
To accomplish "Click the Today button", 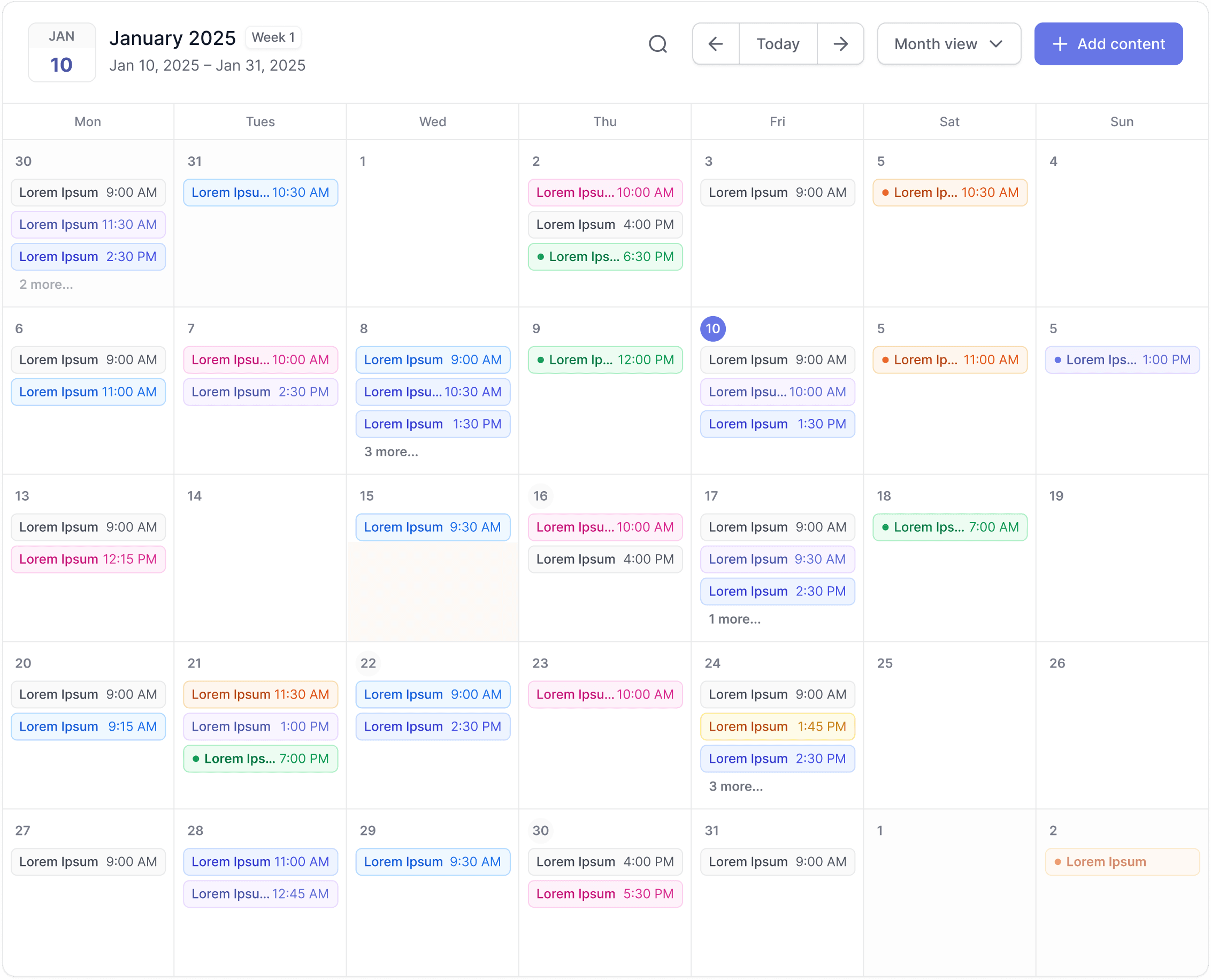I will click(778, 43).
